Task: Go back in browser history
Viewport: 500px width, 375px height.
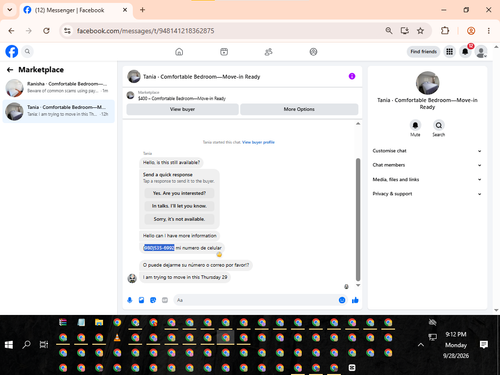Action: coord(11,31)
